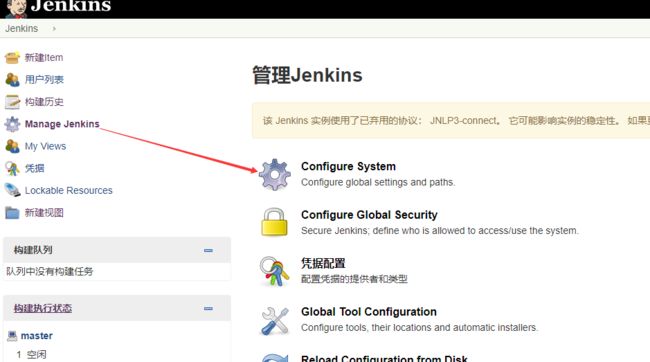Screen dimensions: 650x362
Task: Click the Global Tool Configuration tools icon
Action: [274, 321]
